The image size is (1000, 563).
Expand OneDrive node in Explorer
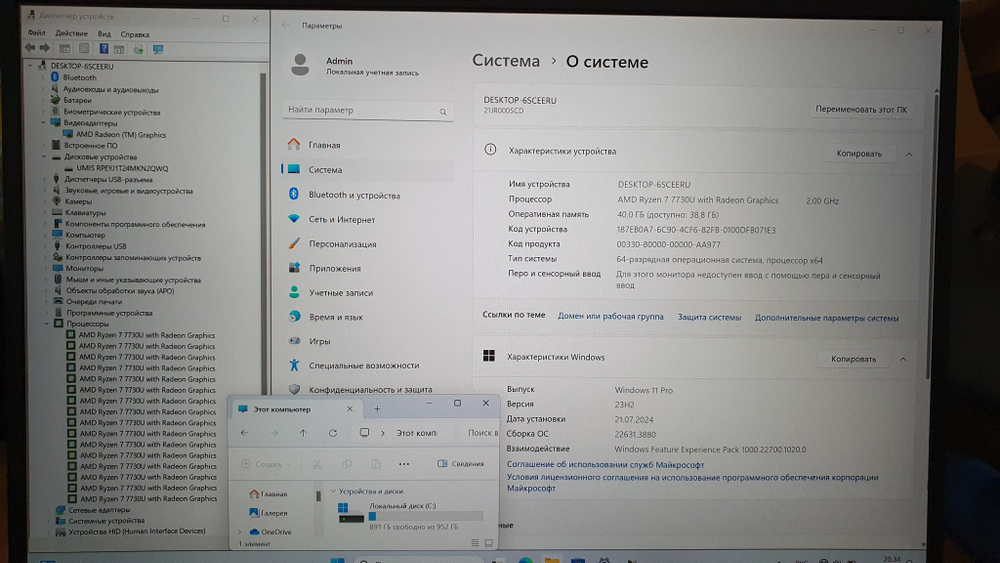point(240,532)
